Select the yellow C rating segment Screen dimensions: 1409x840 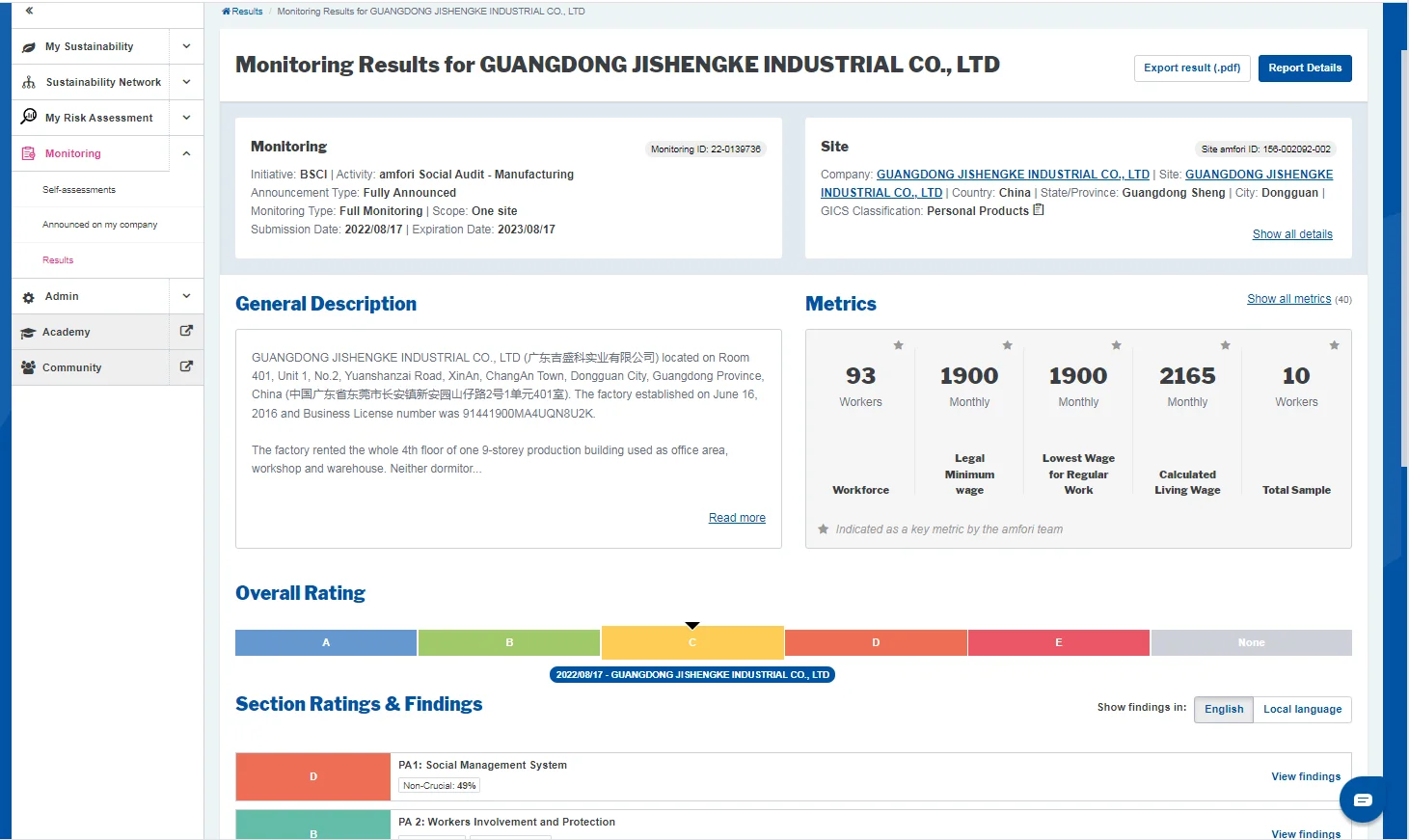point(692,642)
